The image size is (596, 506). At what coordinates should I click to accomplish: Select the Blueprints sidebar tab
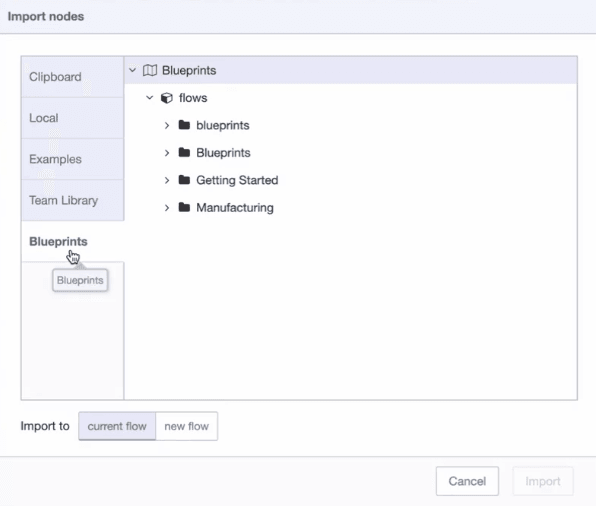coord(73,241)
